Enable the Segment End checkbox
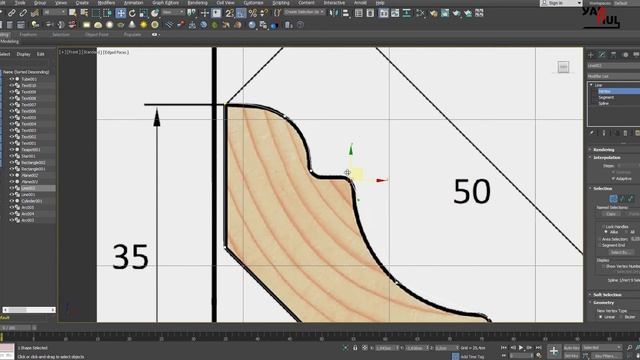This screenshot has width=640, height=360. pyautogui.click(x=600, y=245)
